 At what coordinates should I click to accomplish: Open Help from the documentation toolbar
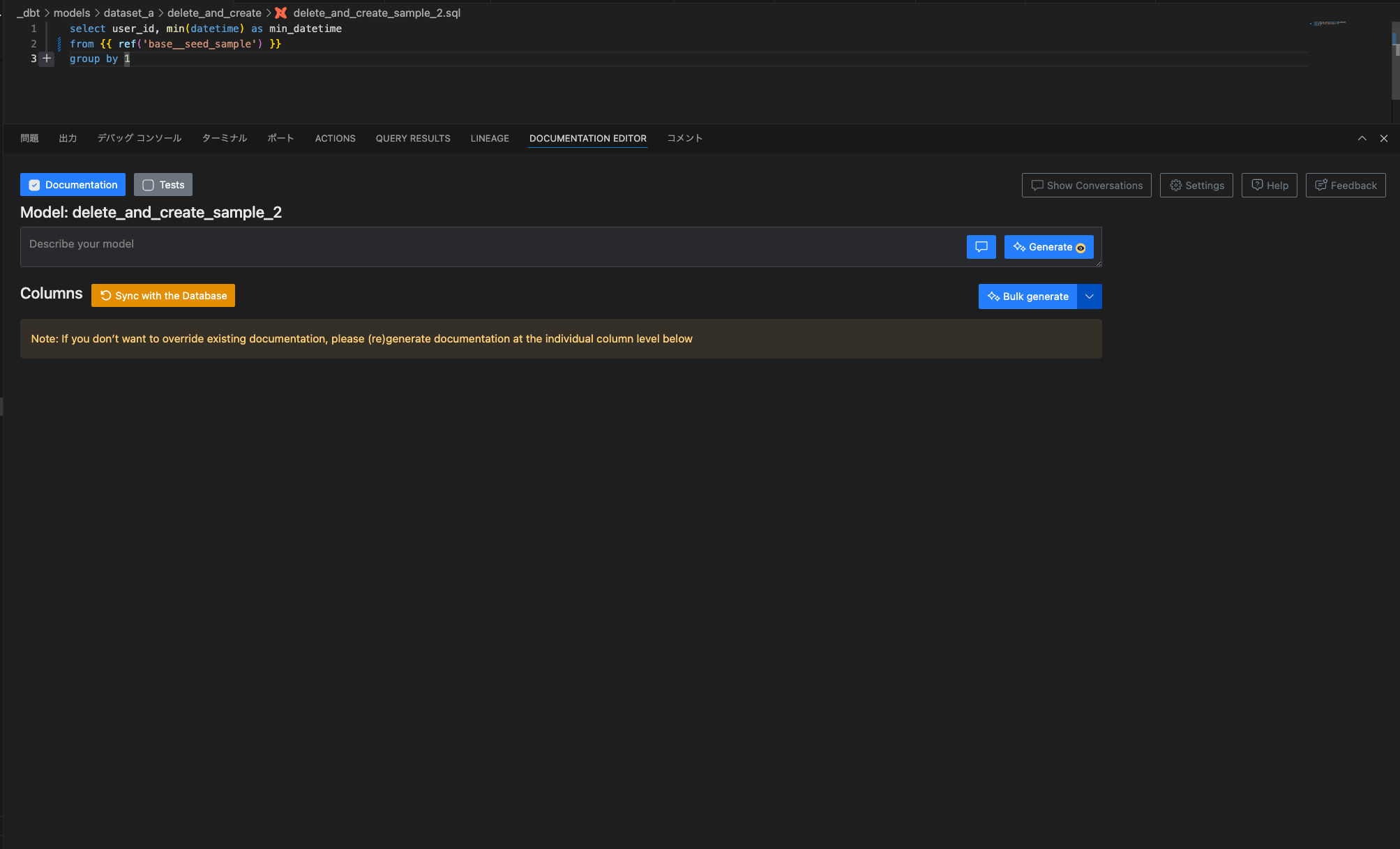tap(1269, 186)
